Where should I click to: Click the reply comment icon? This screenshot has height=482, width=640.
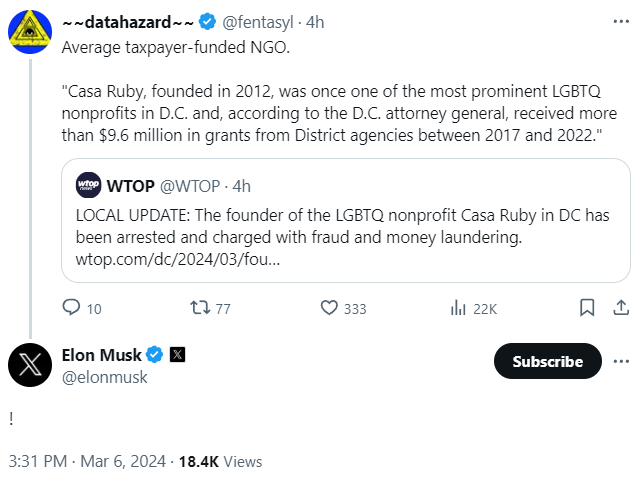[71, 308]
